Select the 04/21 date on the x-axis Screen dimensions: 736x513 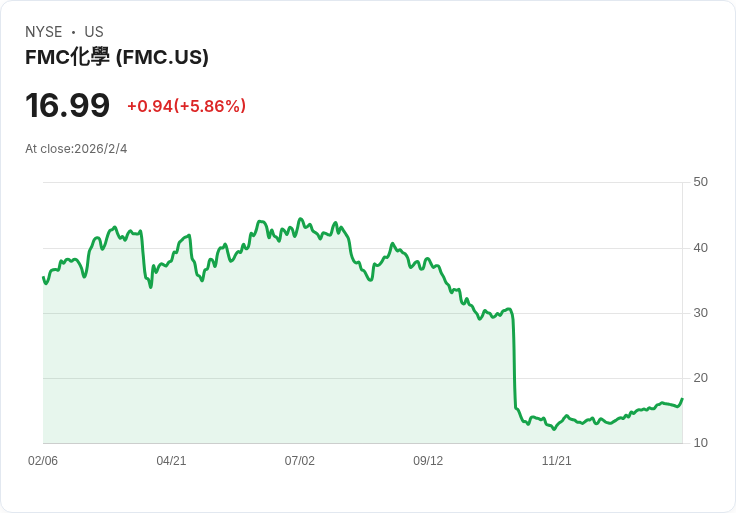(x=171, y=461)
